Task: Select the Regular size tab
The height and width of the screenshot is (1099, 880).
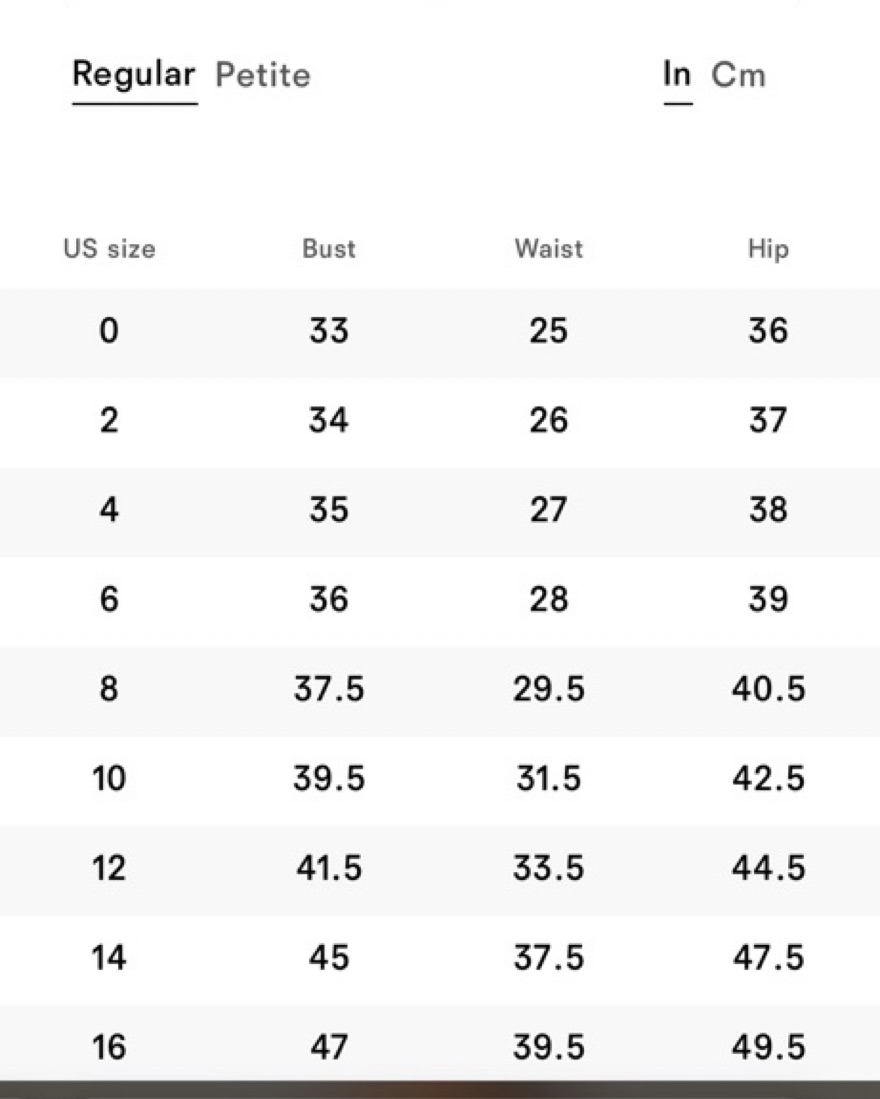Action: (x=134, y=75)
